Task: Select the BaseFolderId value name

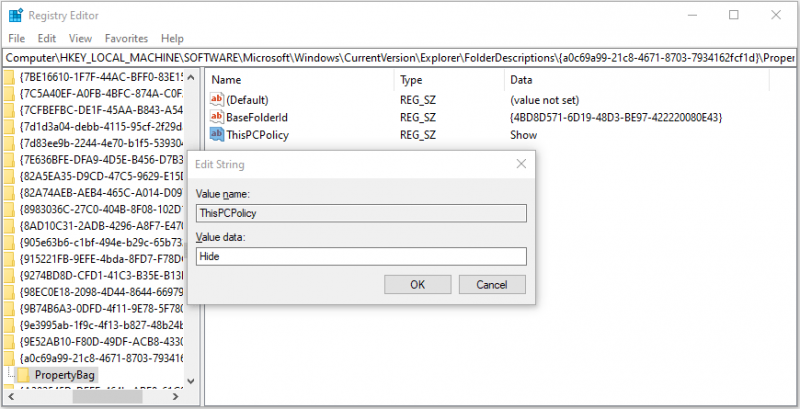Action: click(x=257, y=117)
